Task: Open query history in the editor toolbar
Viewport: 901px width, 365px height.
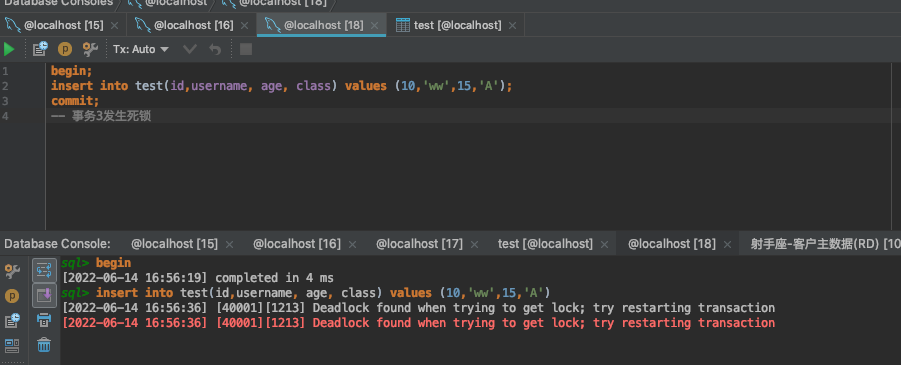Action: [x=40, y=49]
